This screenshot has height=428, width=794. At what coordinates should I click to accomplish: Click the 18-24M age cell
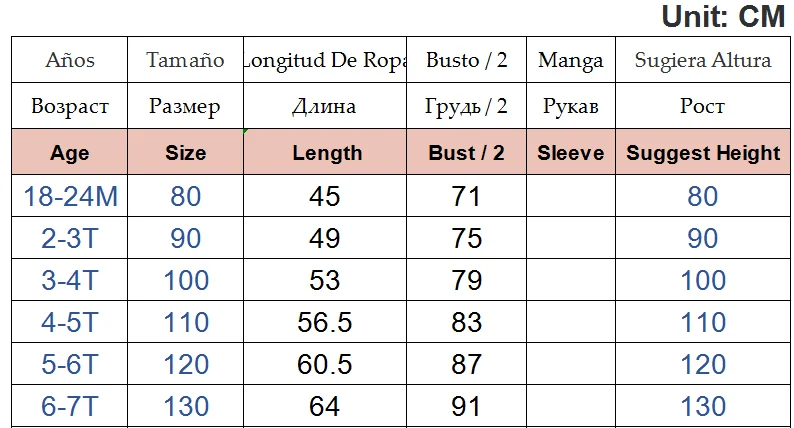pos(69,196)
